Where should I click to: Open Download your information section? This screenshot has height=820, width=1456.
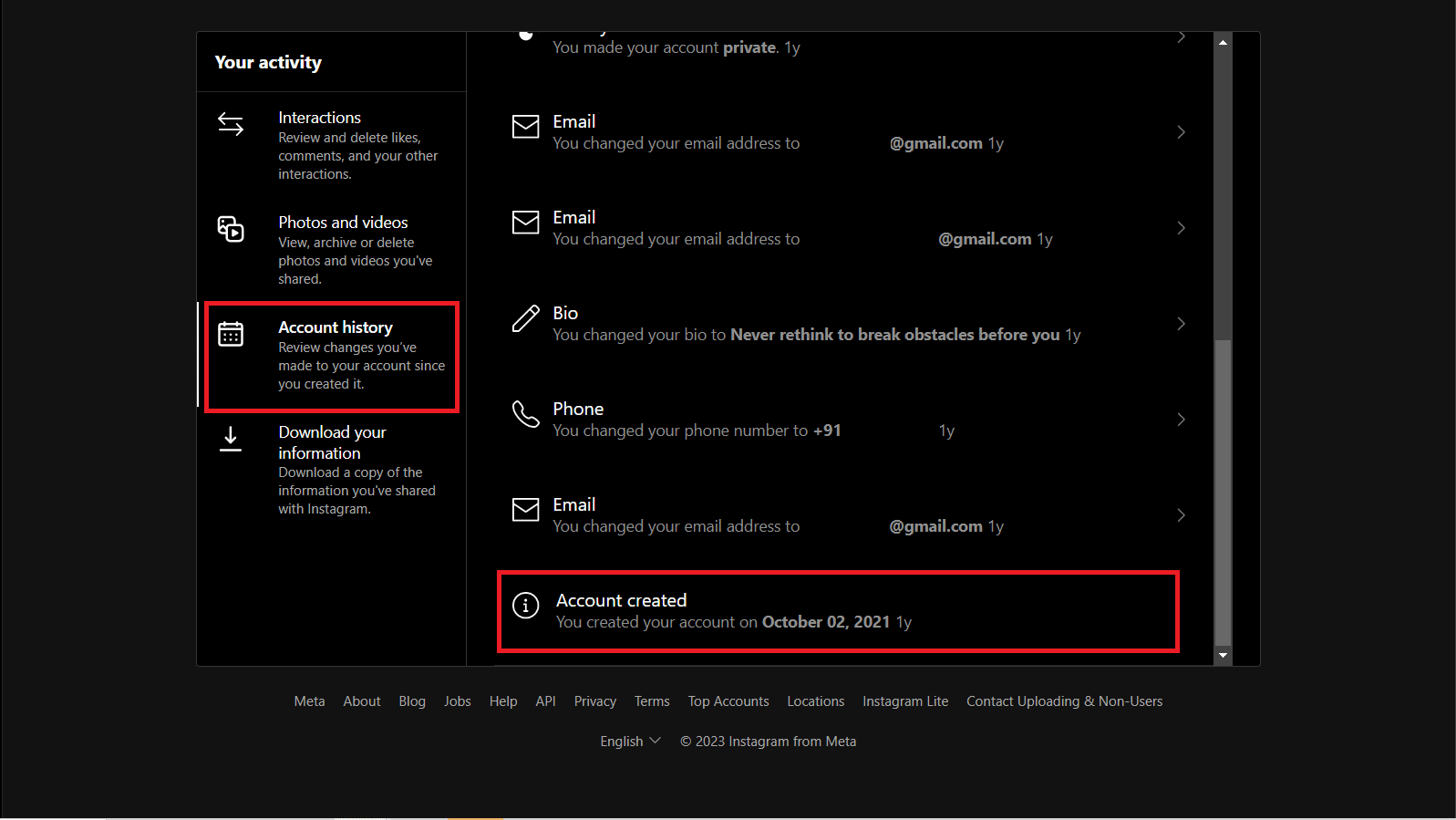(x=332, y=442)
